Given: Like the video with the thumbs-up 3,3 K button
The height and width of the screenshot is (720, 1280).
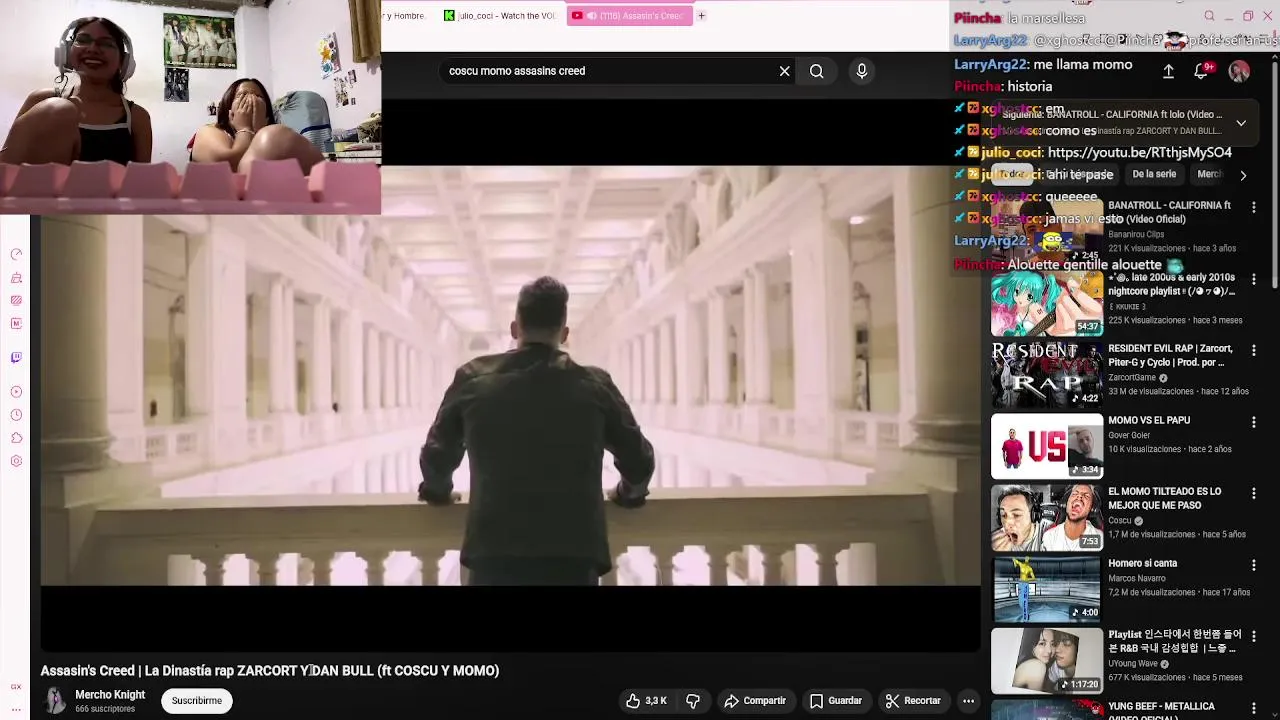Looking at the screenshot, I should click(x=647, y=701).
